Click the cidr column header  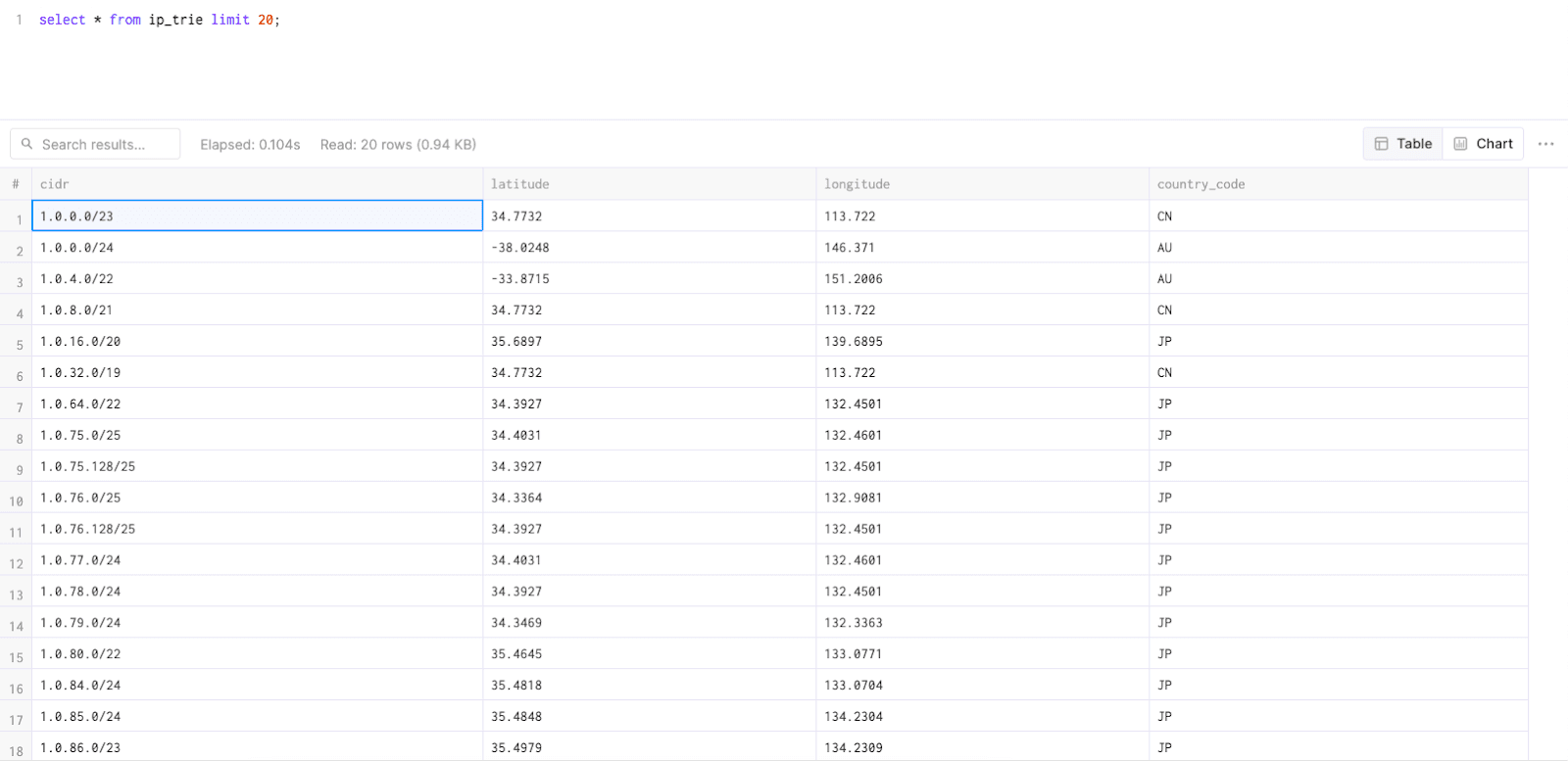[55, 184]
